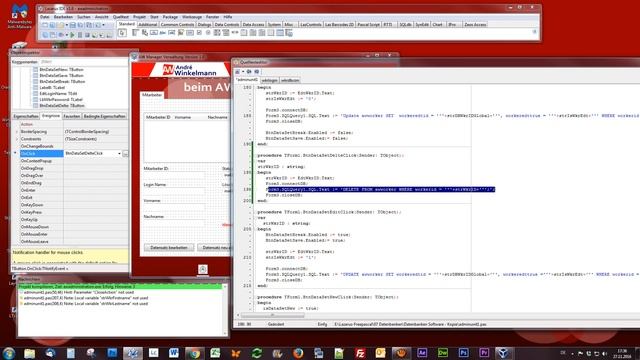Click the Open file toolbar icon
Screen dimensions: 640x360
pos(60,25)
